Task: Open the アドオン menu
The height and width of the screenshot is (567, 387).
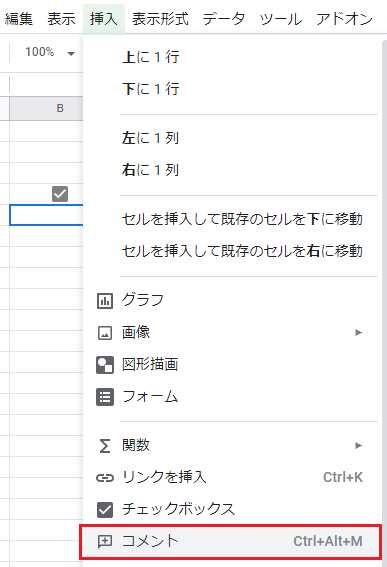Action: [344, 18]
